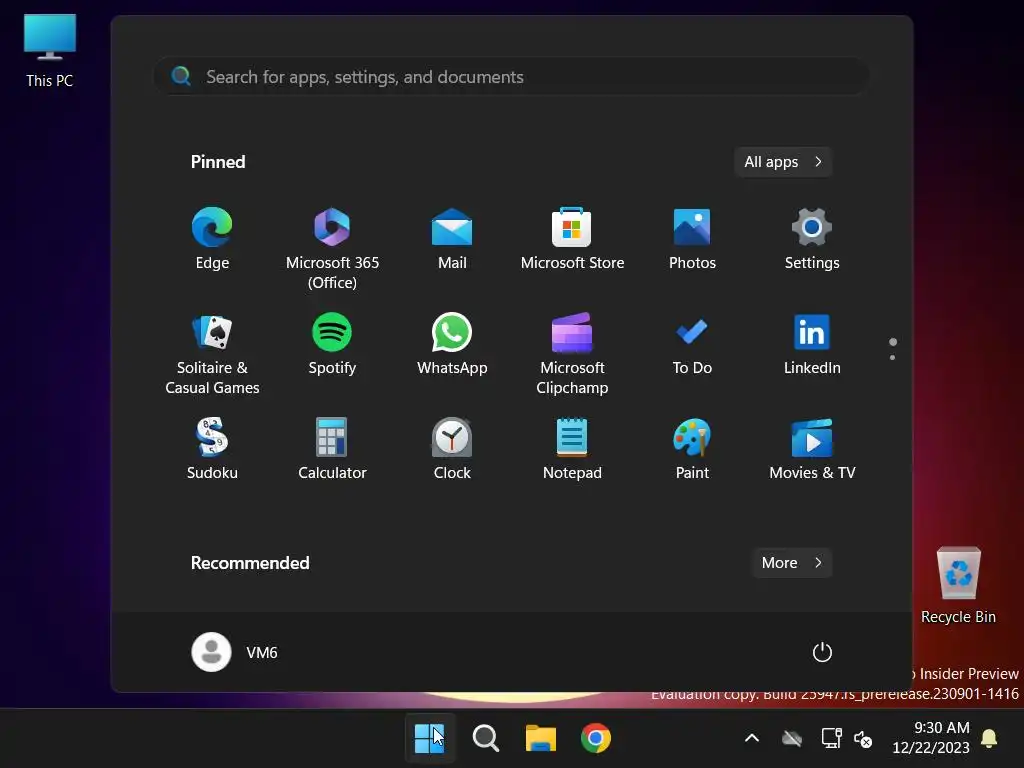The image size is (1024, 768).
Task: Open clock showing 9:30 AM 12/22/2023
Action: pyautogui.click(x=931, y=737)
